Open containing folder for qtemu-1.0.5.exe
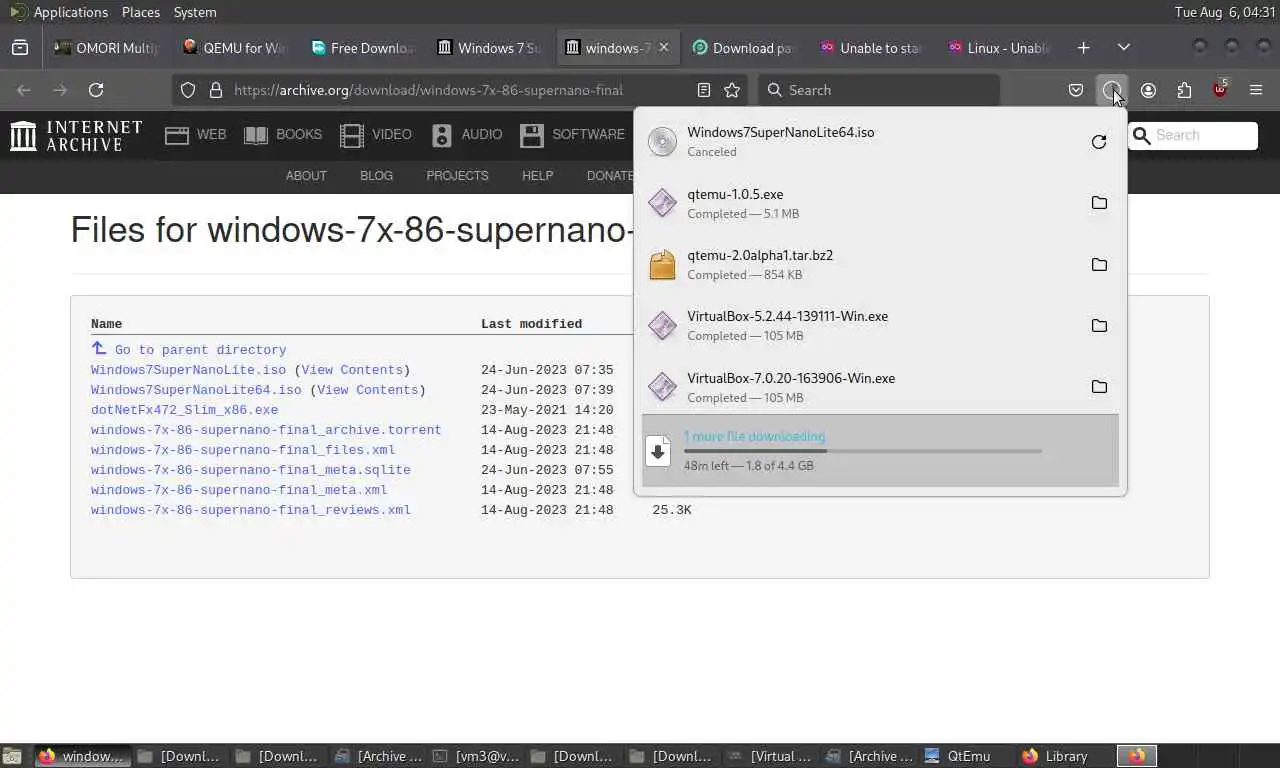This screenshot has width=1280, height=768. (1099, 203)
